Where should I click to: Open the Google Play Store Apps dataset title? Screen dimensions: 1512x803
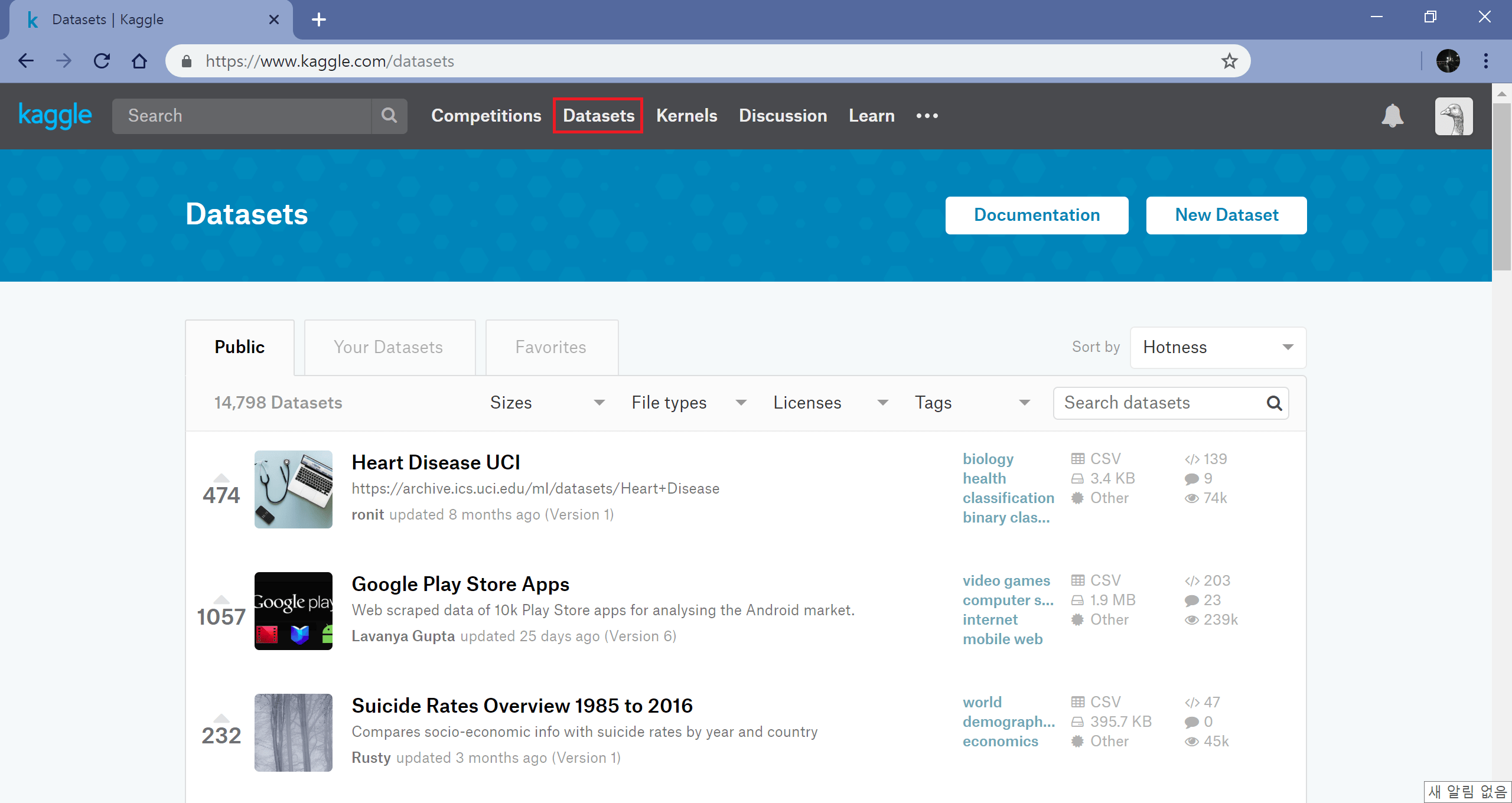pos(460,584)
